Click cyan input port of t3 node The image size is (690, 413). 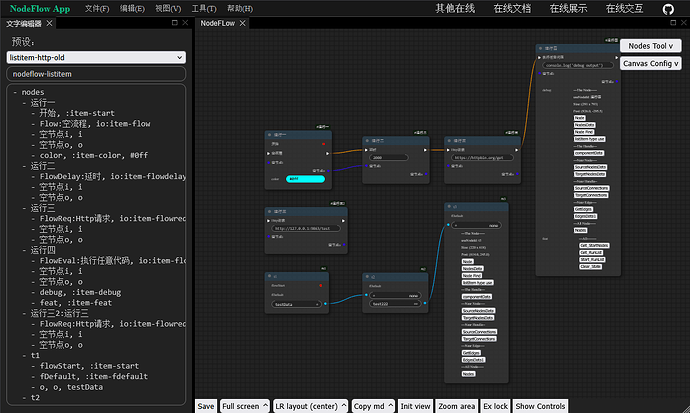pos(448,225)
